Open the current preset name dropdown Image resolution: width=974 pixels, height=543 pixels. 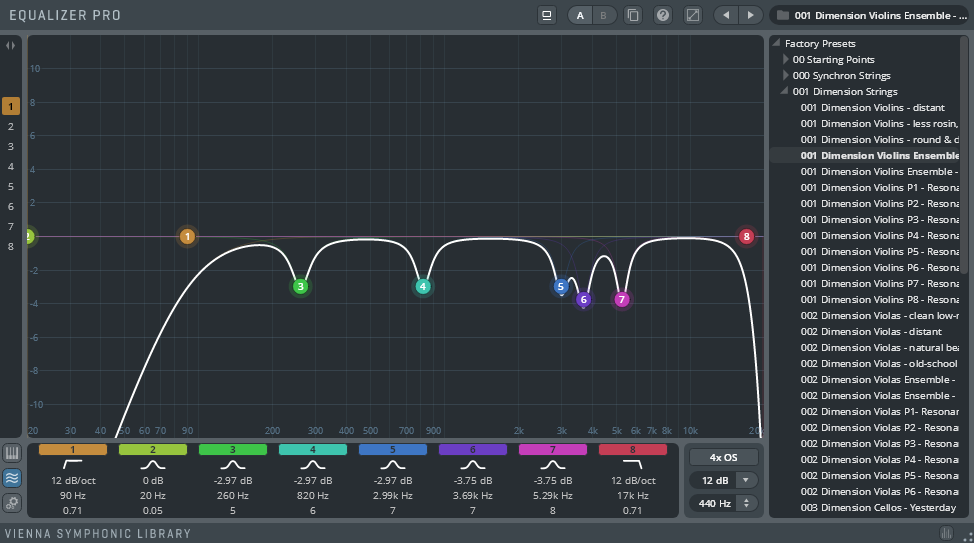pyautogui.click(x=870, y=16)
